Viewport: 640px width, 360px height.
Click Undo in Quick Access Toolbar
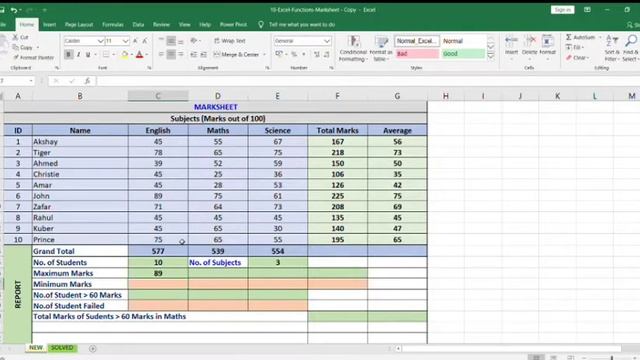tap(14, 10)
